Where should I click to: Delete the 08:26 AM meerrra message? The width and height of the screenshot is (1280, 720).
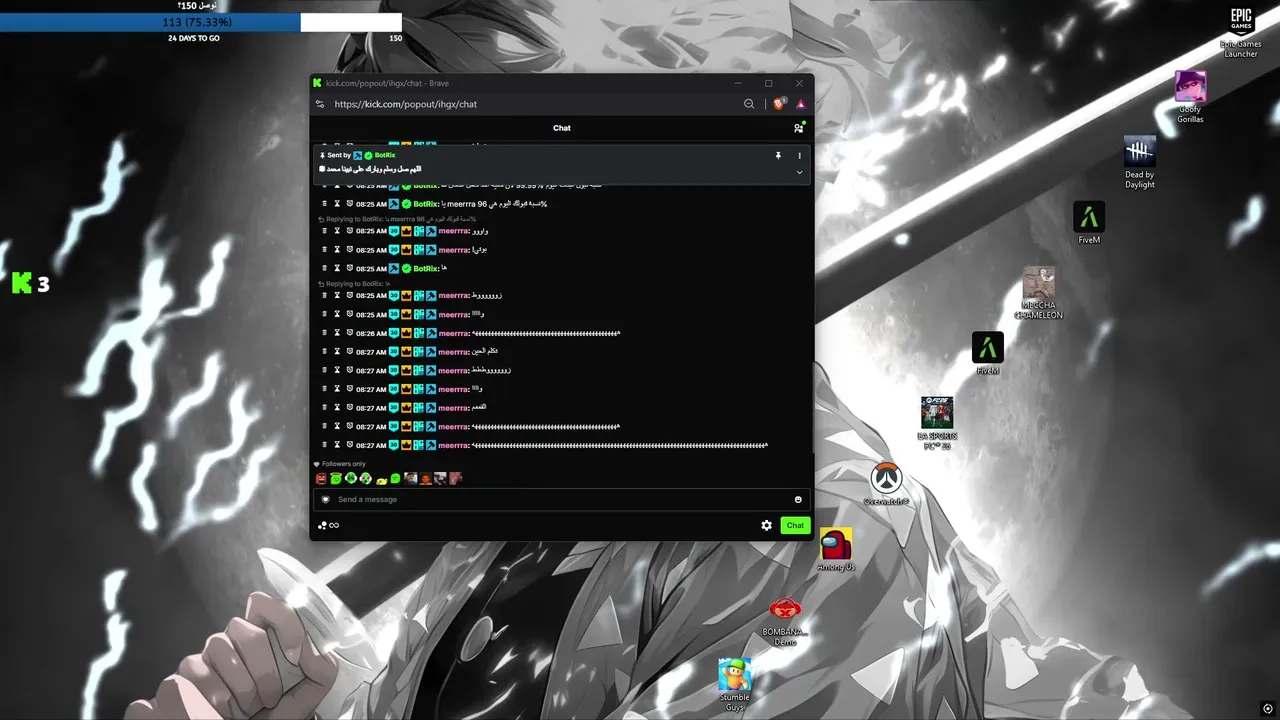pyautogui.click(x=324, y=333)
